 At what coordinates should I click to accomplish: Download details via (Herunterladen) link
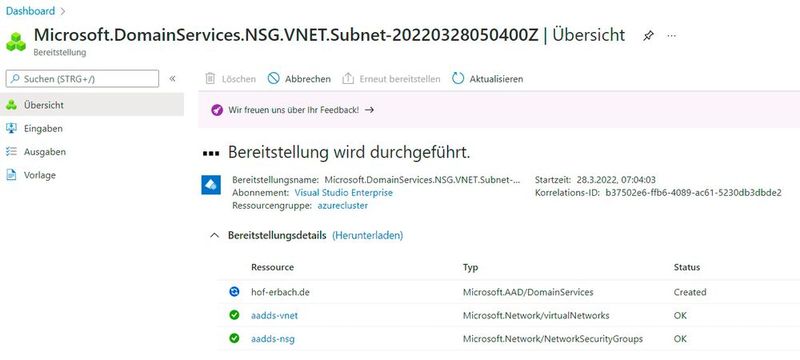[367, 236]
